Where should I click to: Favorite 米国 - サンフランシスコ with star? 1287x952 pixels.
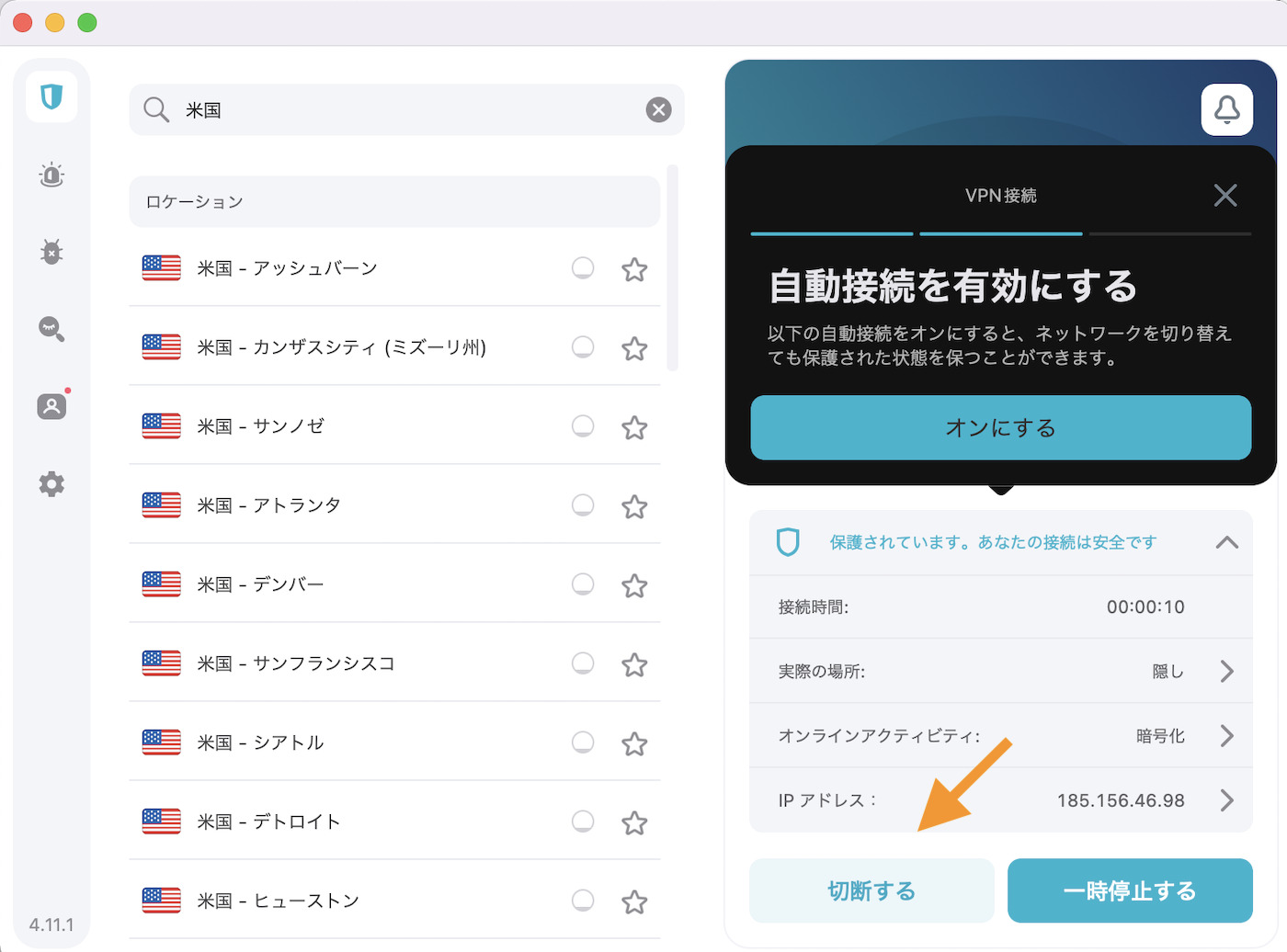click(634, 664)
